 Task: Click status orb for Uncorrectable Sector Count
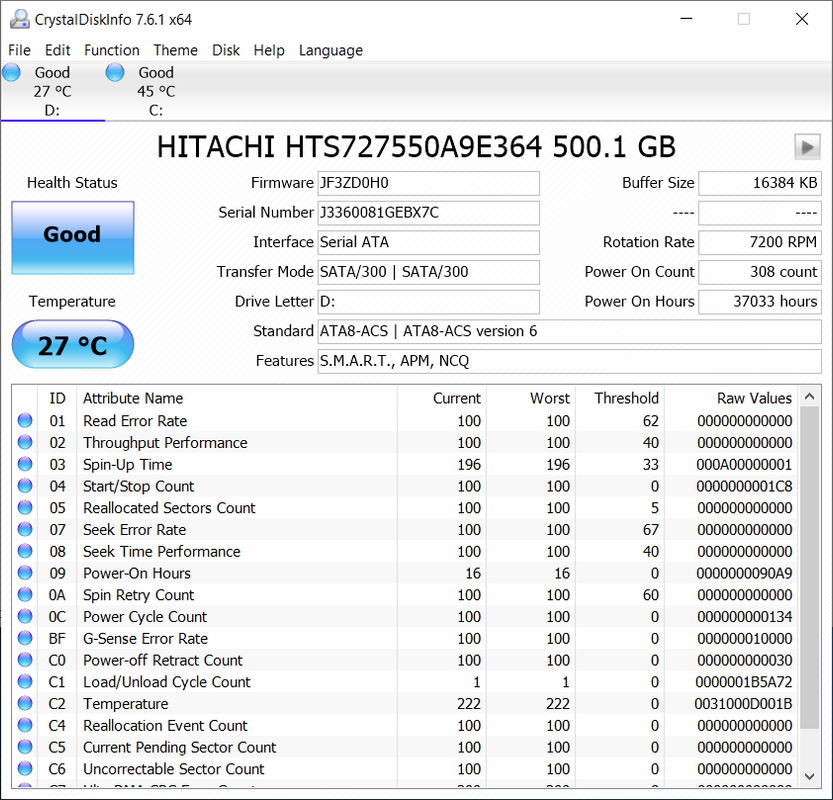(x=25, y=769)
